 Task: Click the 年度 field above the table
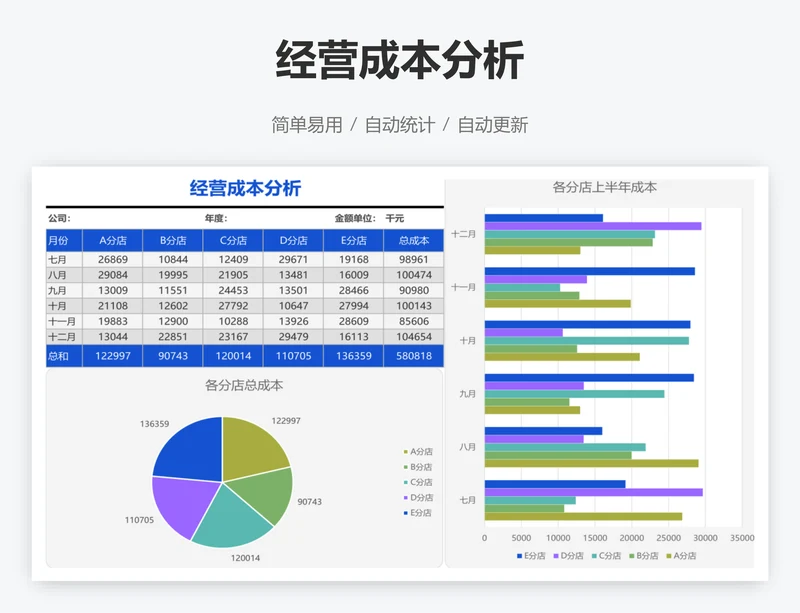216,218
